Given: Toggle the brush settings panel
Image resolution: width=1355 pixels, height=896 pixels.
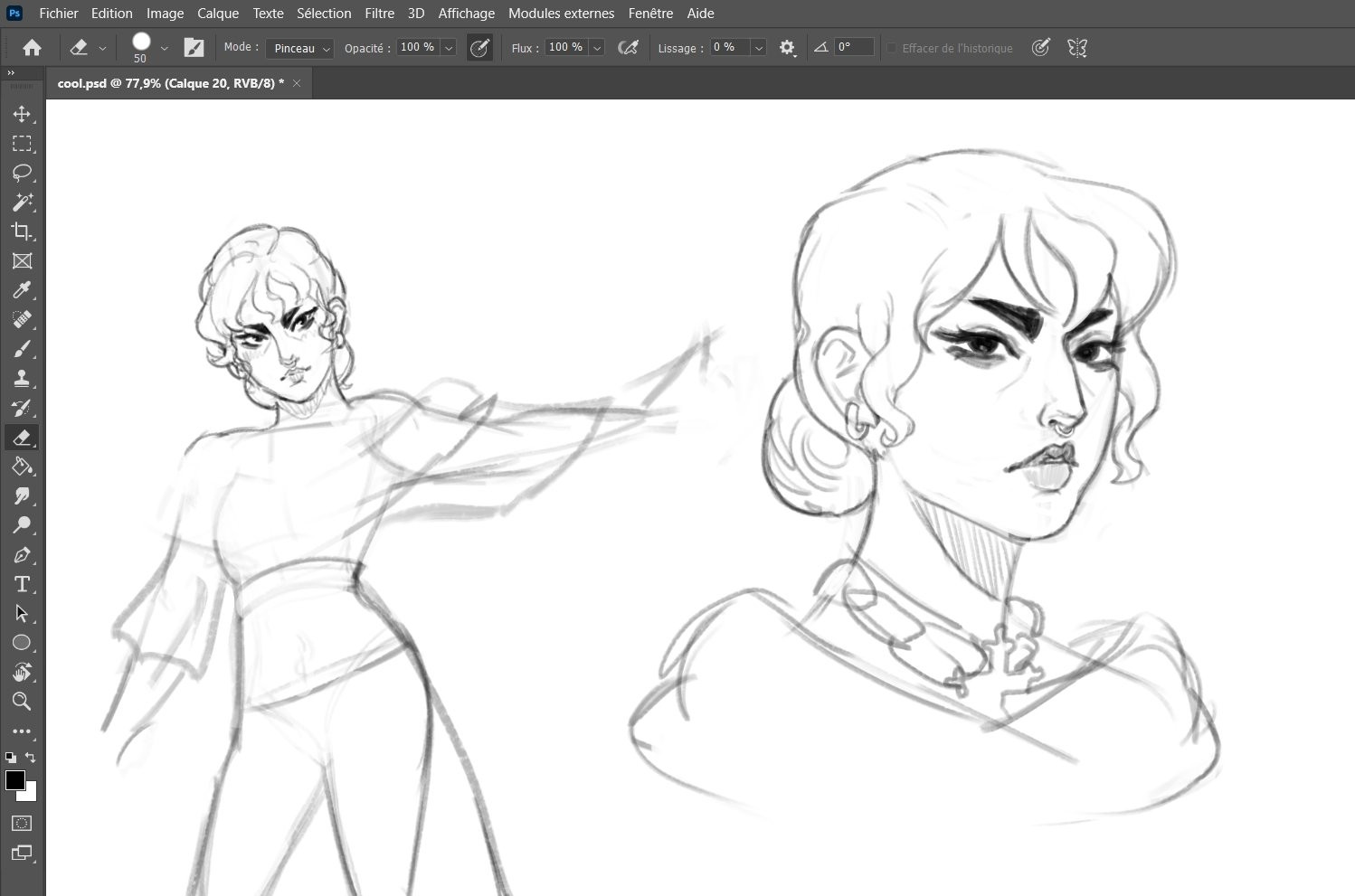Looking at the screenshot, I should coord(194,48).
